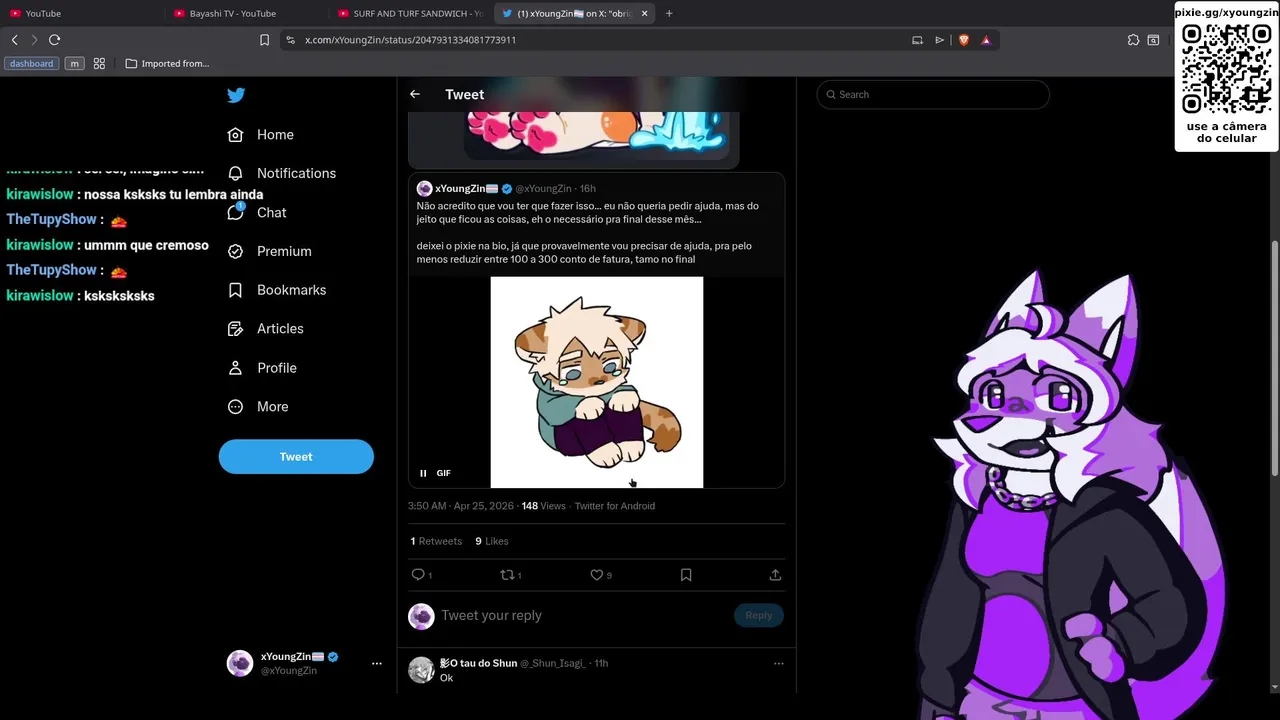Viewport: 1280px width, 720px height.
Task: Click the Twitter bird logo
Action: pos(236,96)
